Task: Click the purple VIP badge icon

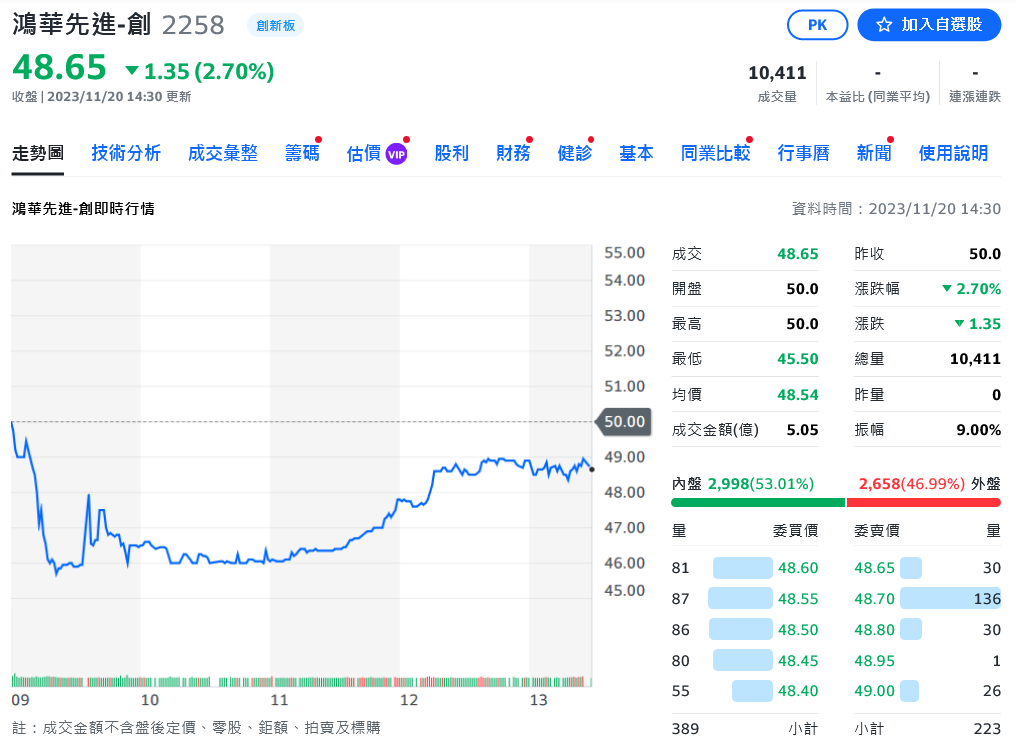Action: pos(397,154)
